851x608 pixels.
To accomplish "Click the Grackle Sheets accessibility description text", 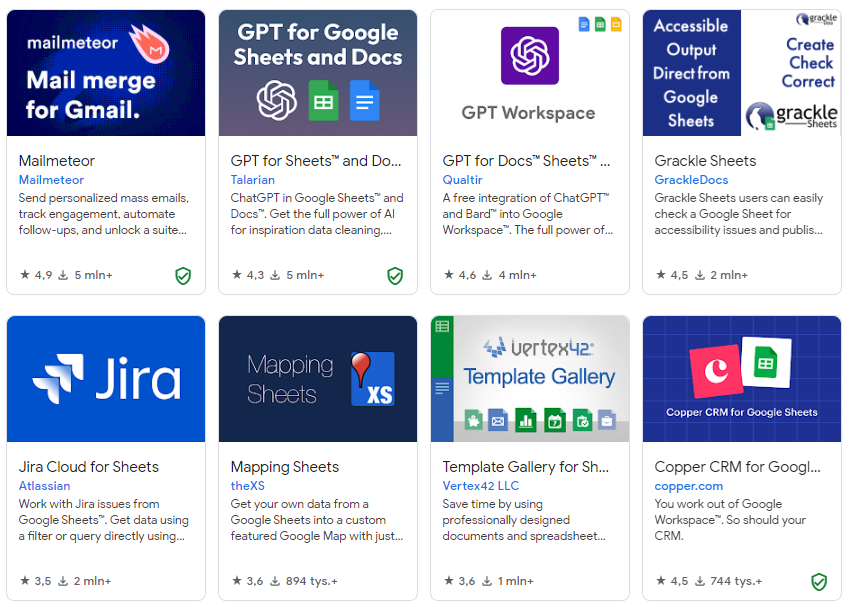I will coord(739,214).
